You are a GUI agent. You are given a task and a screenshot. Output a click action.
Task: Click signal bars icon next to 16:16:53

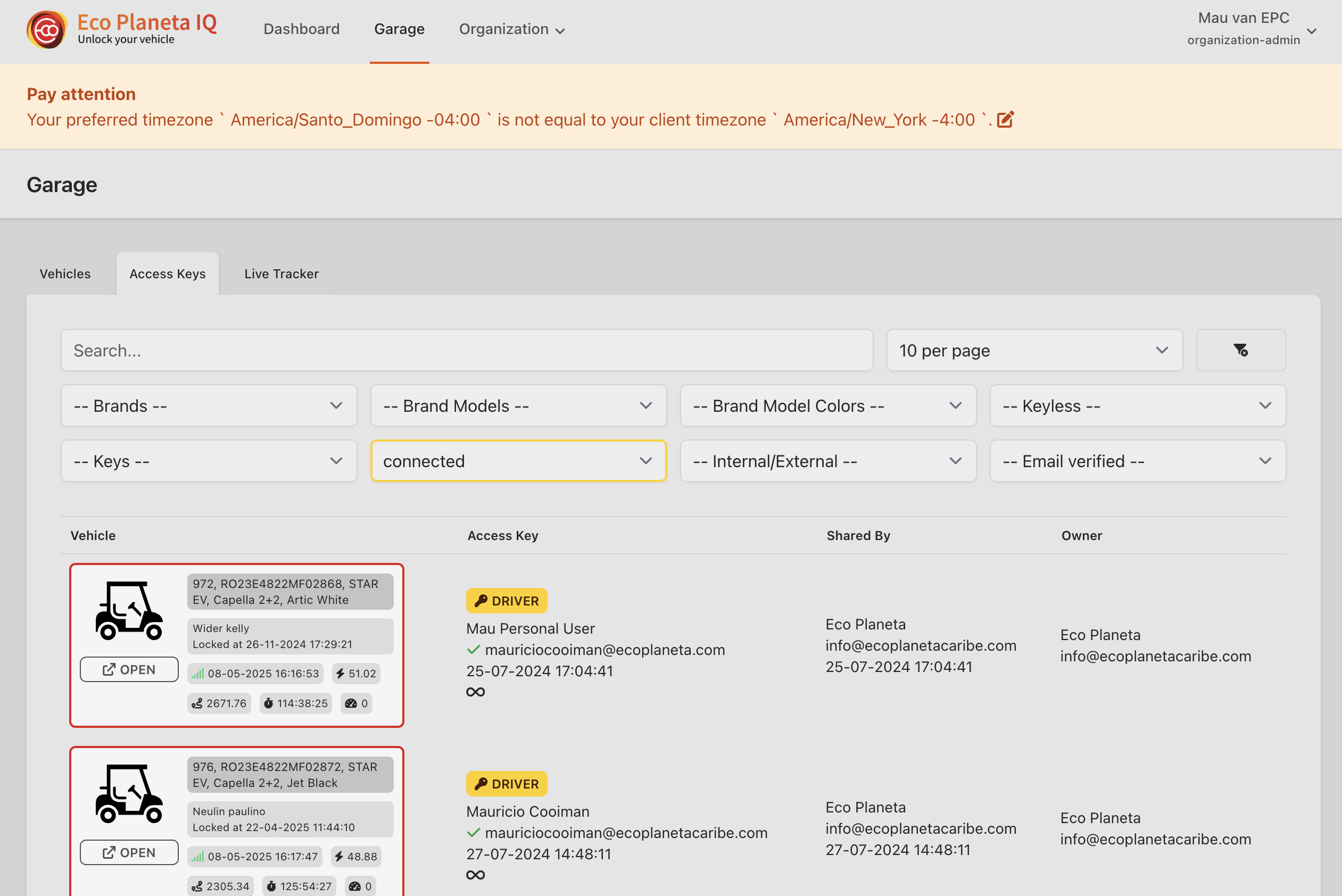(x=197, y=674)
